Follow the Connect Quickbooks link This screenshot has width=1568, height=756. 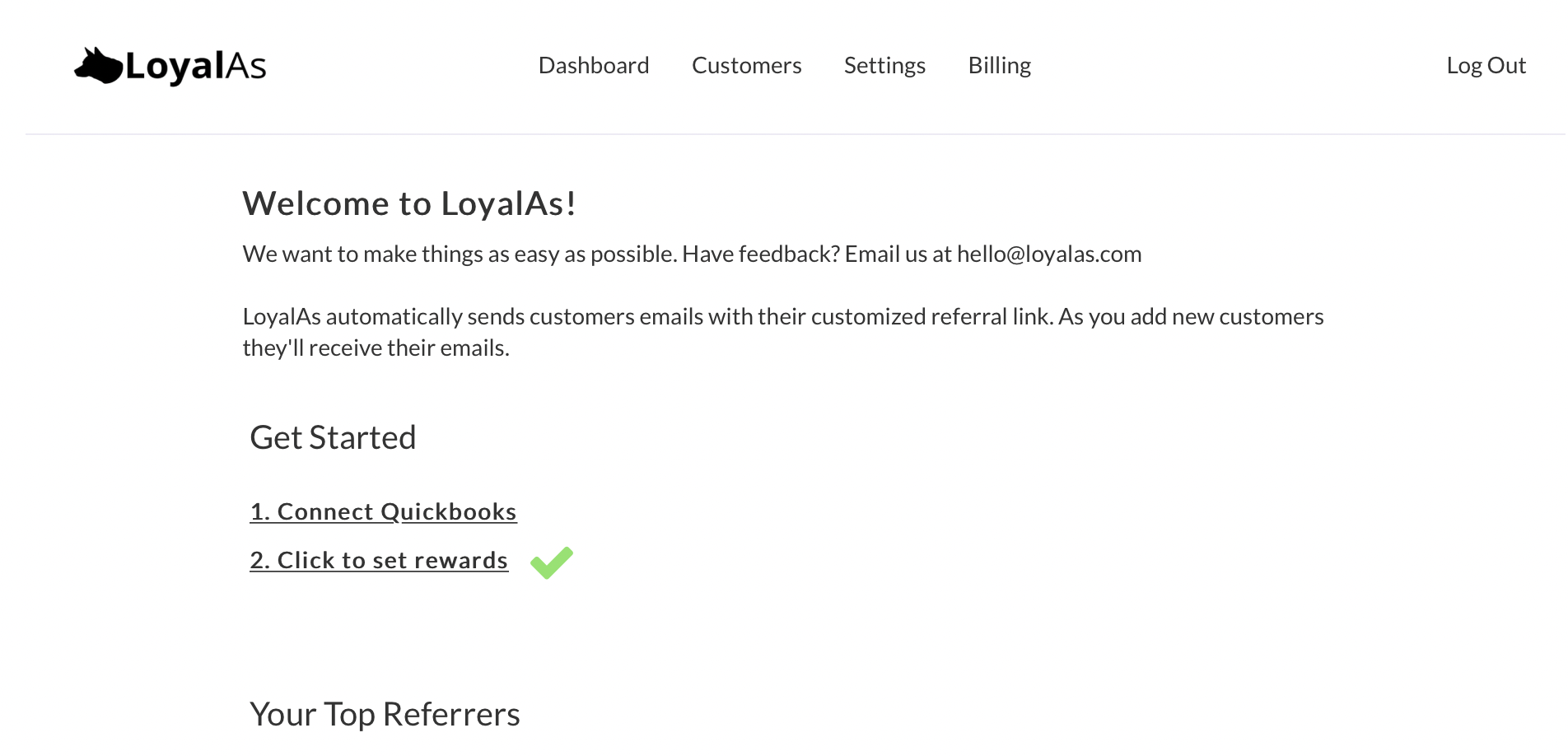point(383,511)
